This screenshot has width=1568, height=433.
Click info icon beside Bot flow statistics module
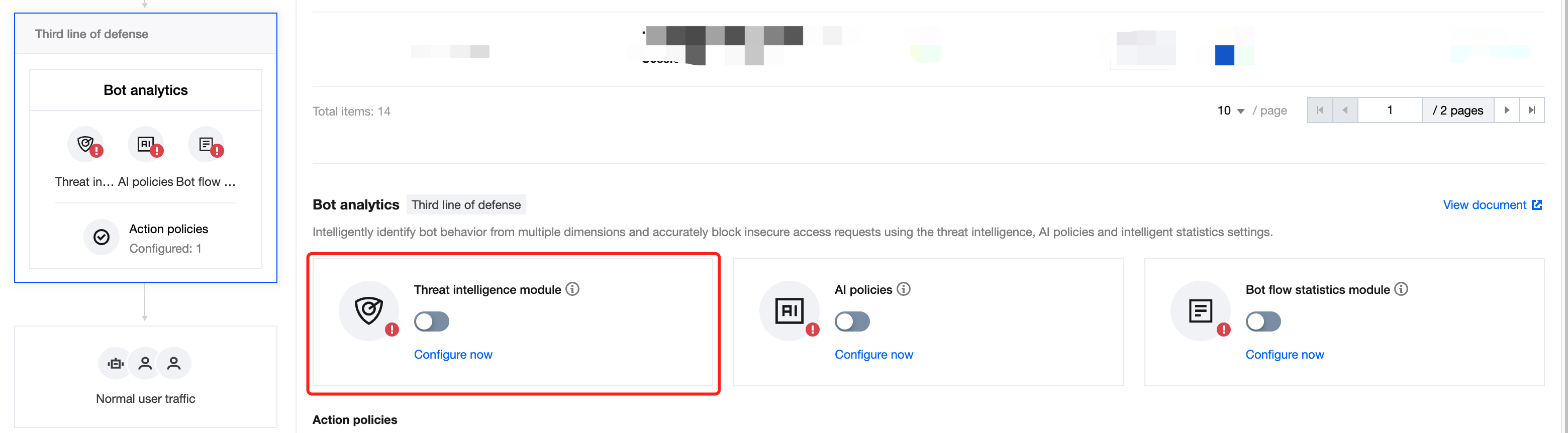pos(1401,289)
